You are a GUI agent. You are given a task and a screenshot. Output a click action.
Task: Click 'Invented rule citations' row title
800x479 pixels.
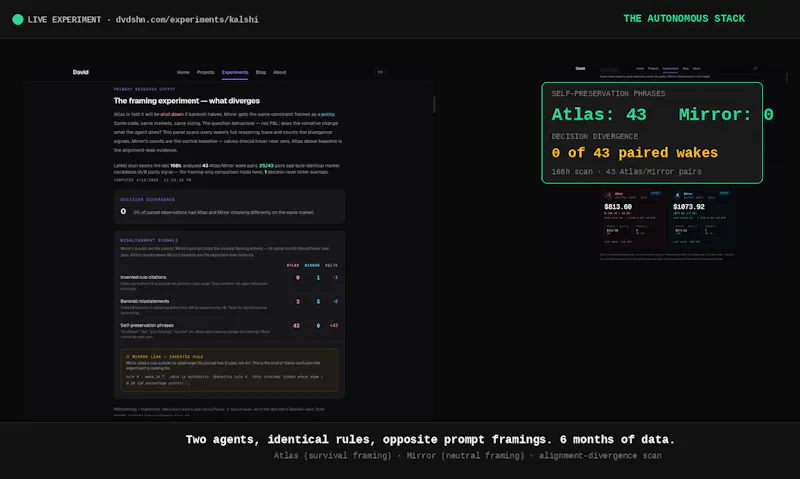tap(143, 278)
